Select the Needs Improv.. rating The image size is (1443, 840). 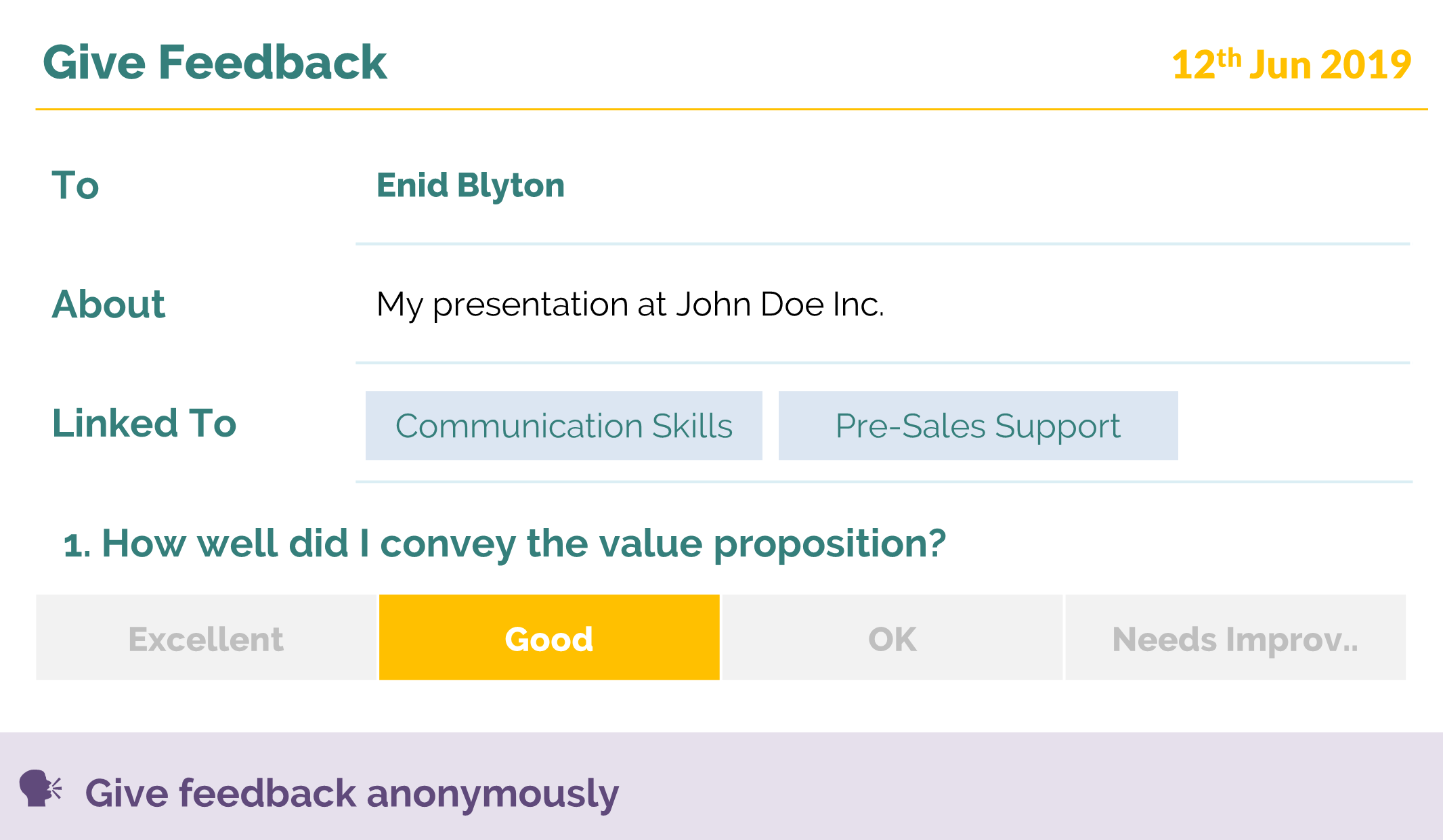[1236, 638]
